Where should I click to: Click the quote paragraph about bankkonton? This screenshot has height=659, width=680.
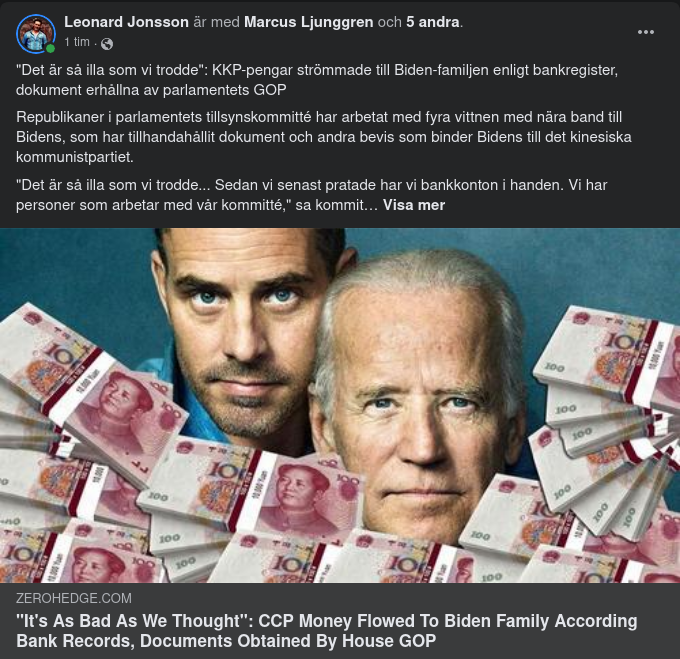point(311,195)
